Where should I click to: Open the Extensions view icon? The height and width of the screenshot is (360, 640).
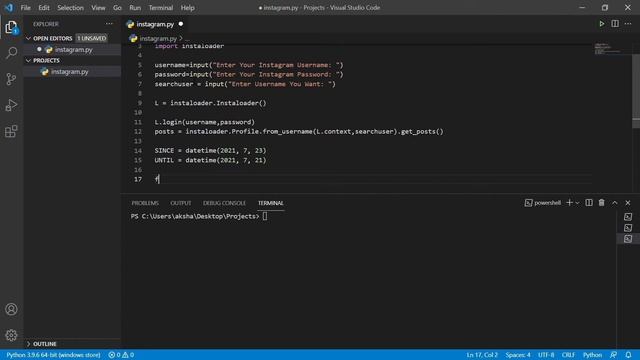(11, 131)
